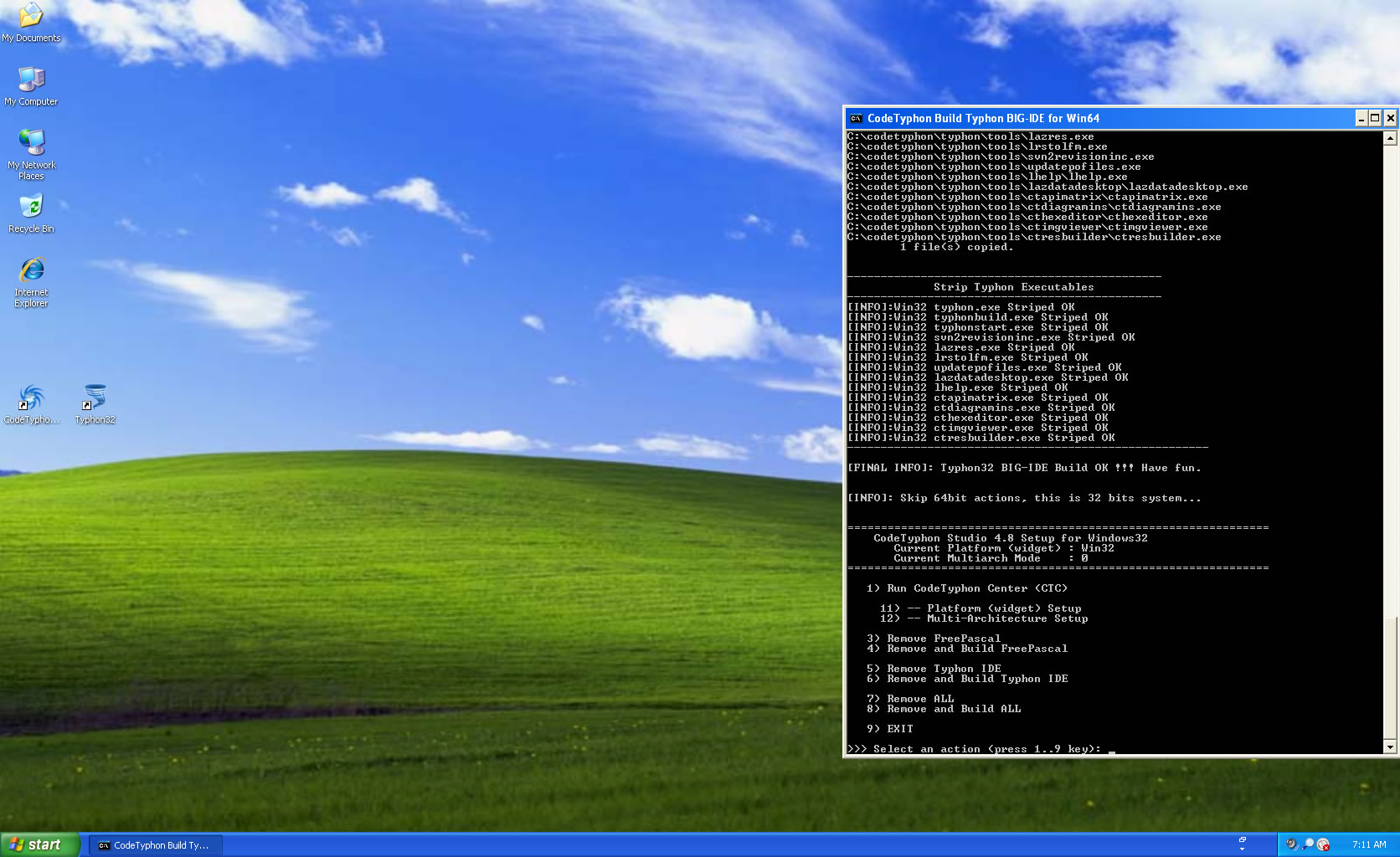Select the Typhon32 shortcut on the desktop
The height and width of the screenshot is (857, 1400).
tap(95, 404)
